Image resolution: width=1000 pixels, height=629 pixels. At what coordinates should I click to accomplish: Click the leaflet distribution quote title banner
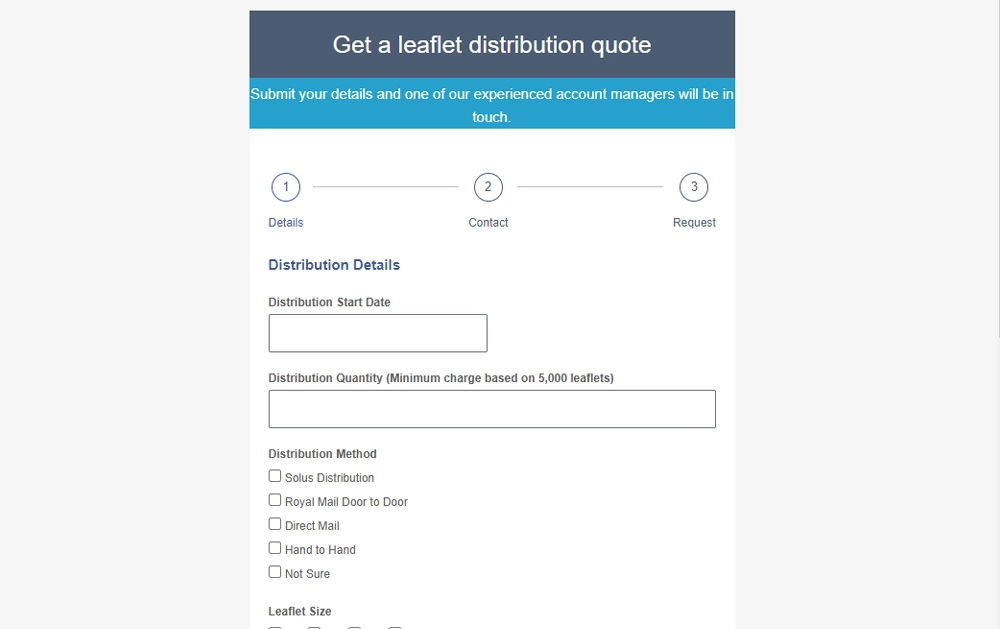491,45
